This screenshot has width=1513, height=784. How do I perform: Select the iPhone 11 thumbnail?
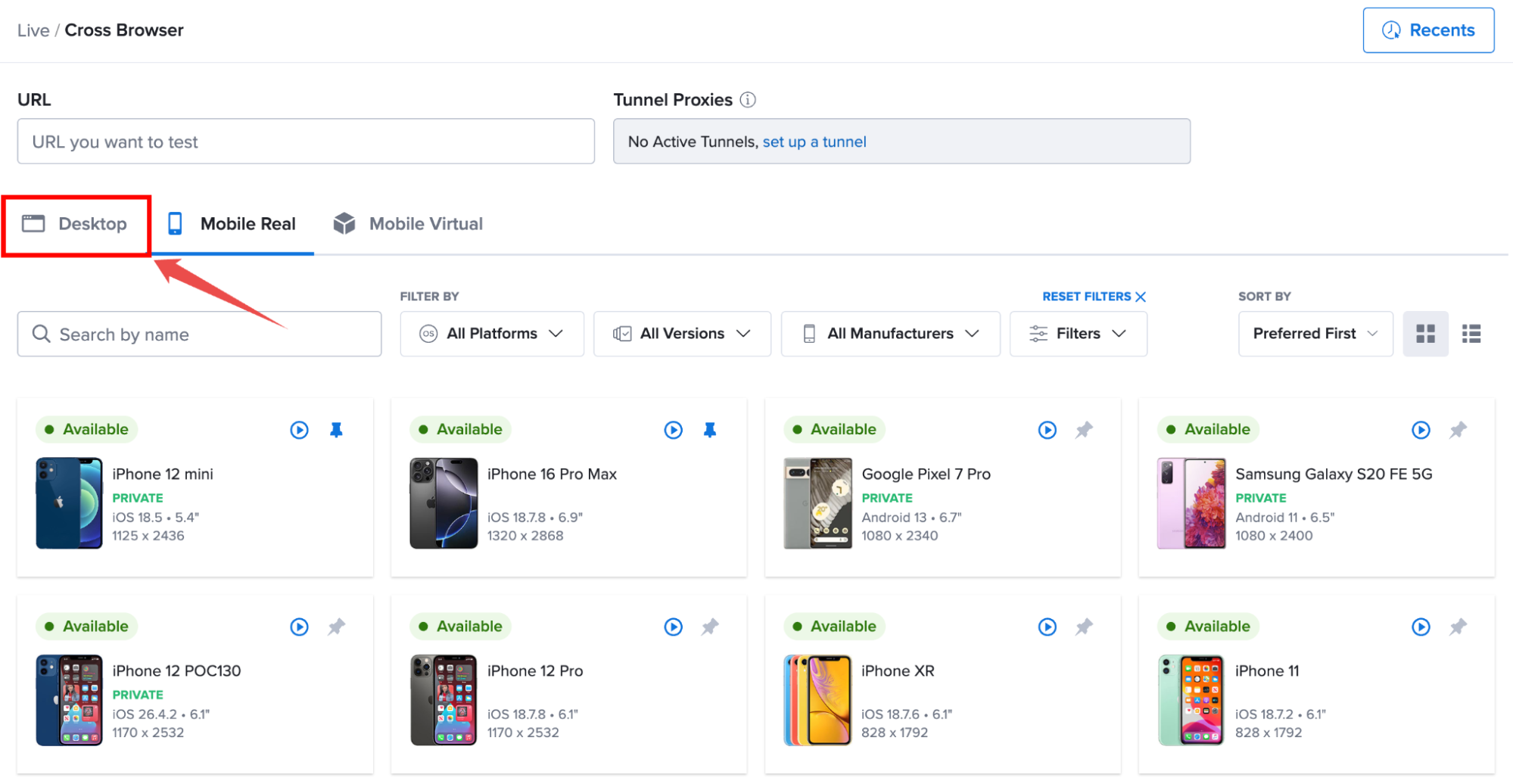[1191, 700]
